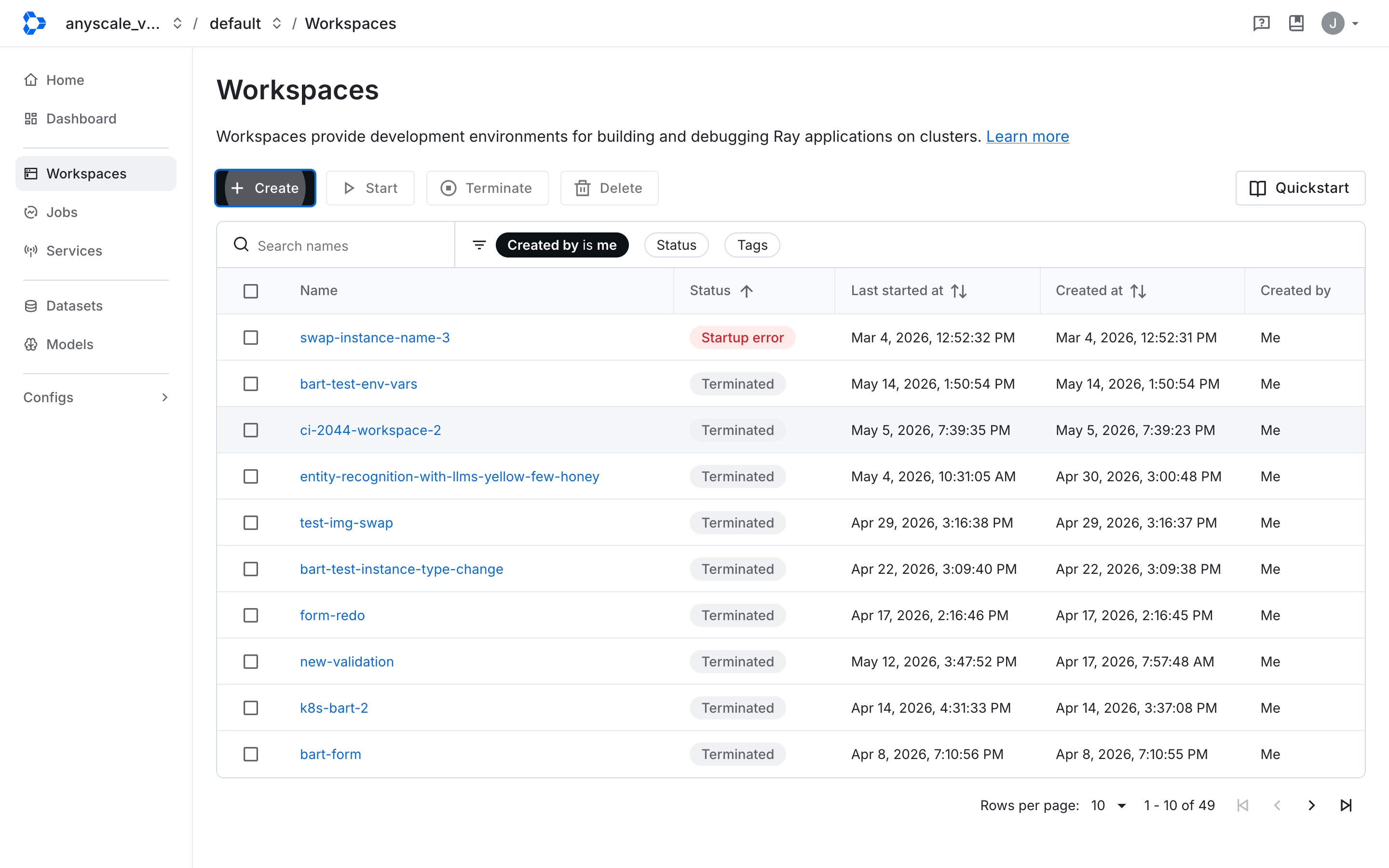Open the user account dropdown arrow
The image size is (1389, 868).
[x=1355, y=24]
